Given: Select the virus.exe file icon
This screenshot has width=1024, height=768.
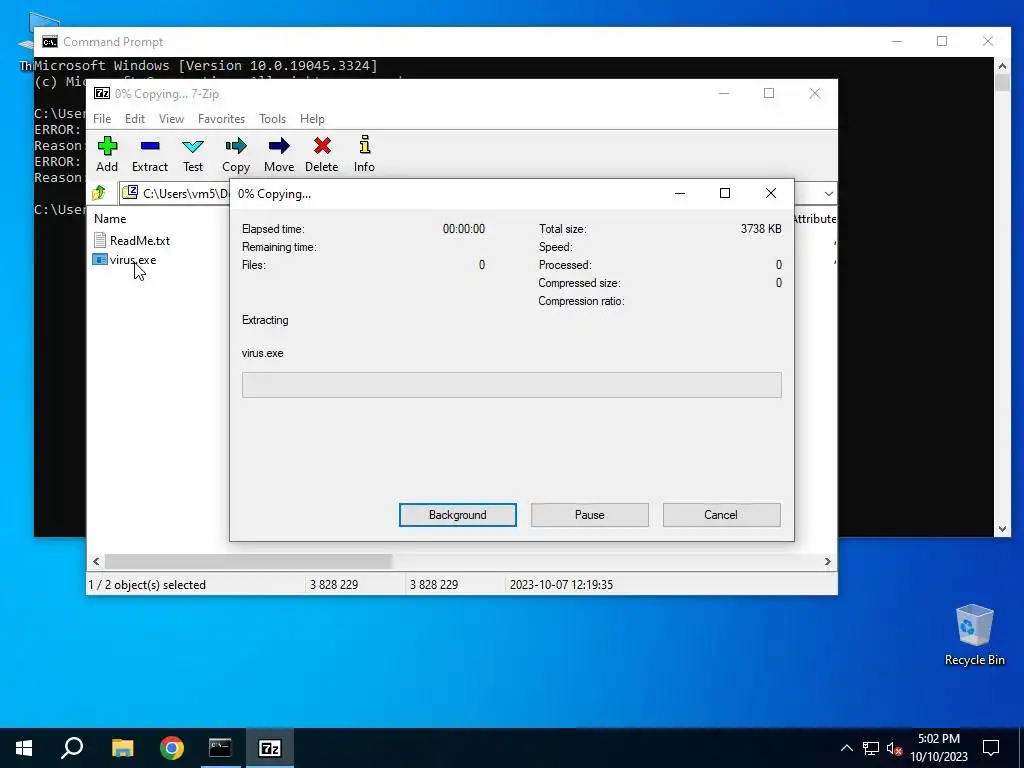Looking at the screenshot, I should [100, 260].
